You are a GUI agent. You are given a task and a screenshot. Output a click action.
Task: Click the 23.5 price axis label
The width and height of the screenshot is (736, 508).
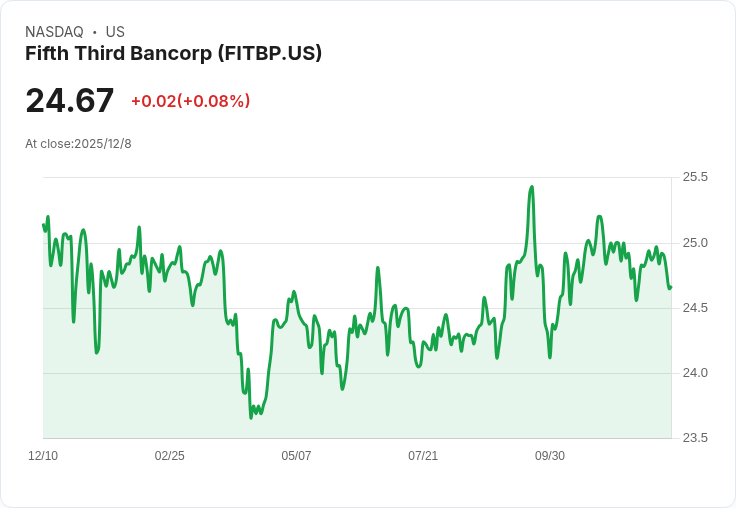[695, 438]
